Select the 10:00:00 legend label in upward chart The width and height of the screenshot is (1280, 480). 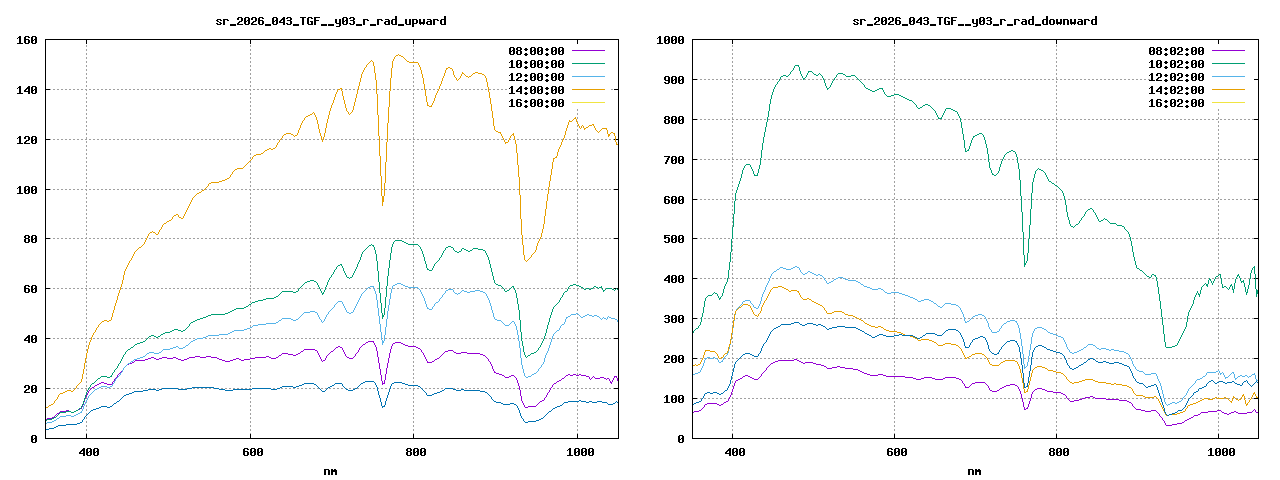[536, 64]
